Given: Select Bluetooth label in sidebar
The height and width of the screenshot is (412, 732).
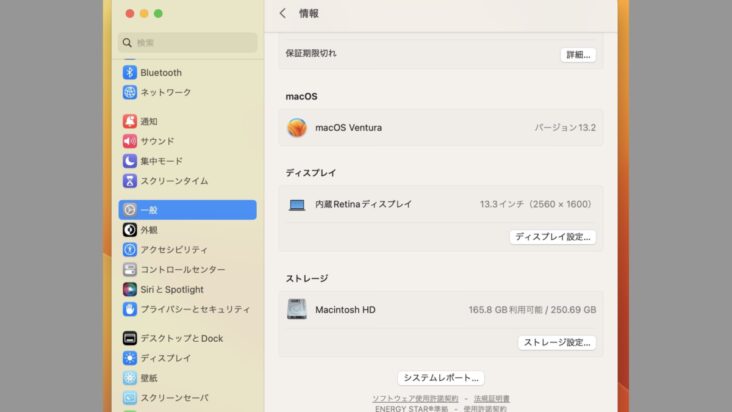Looking at the screenshot, I should 161,73.
